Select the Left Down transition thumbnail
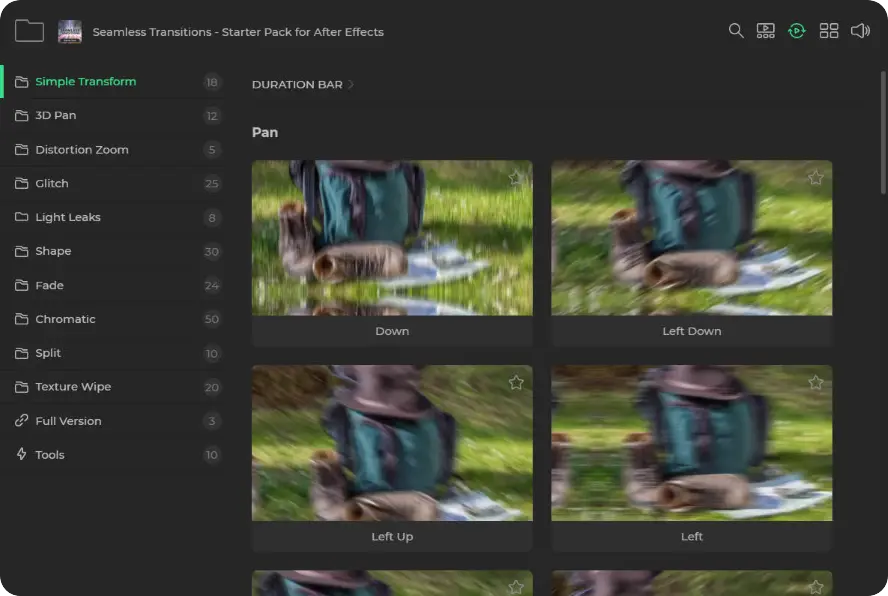The image size is (888, 596). [691, 238]
